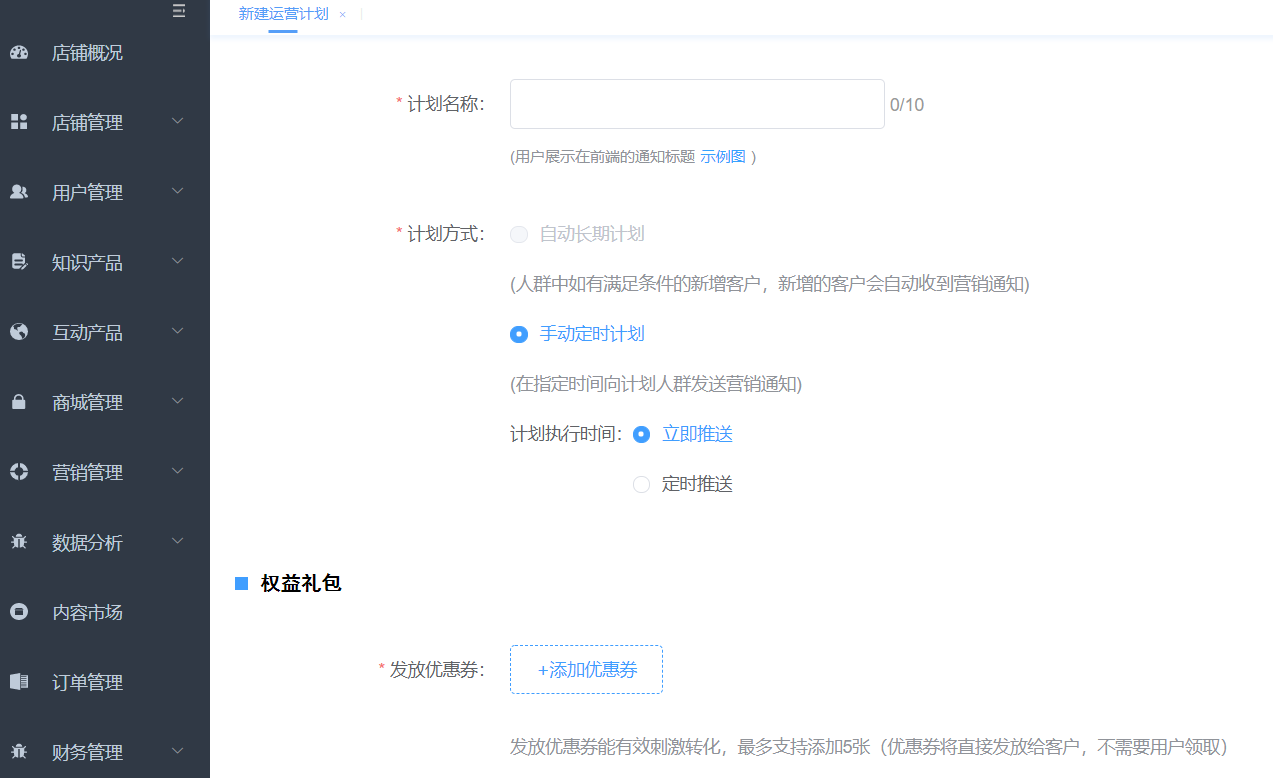
Task: Expand the 财务管理 submenu arrow
Action: tap(178, 751)
